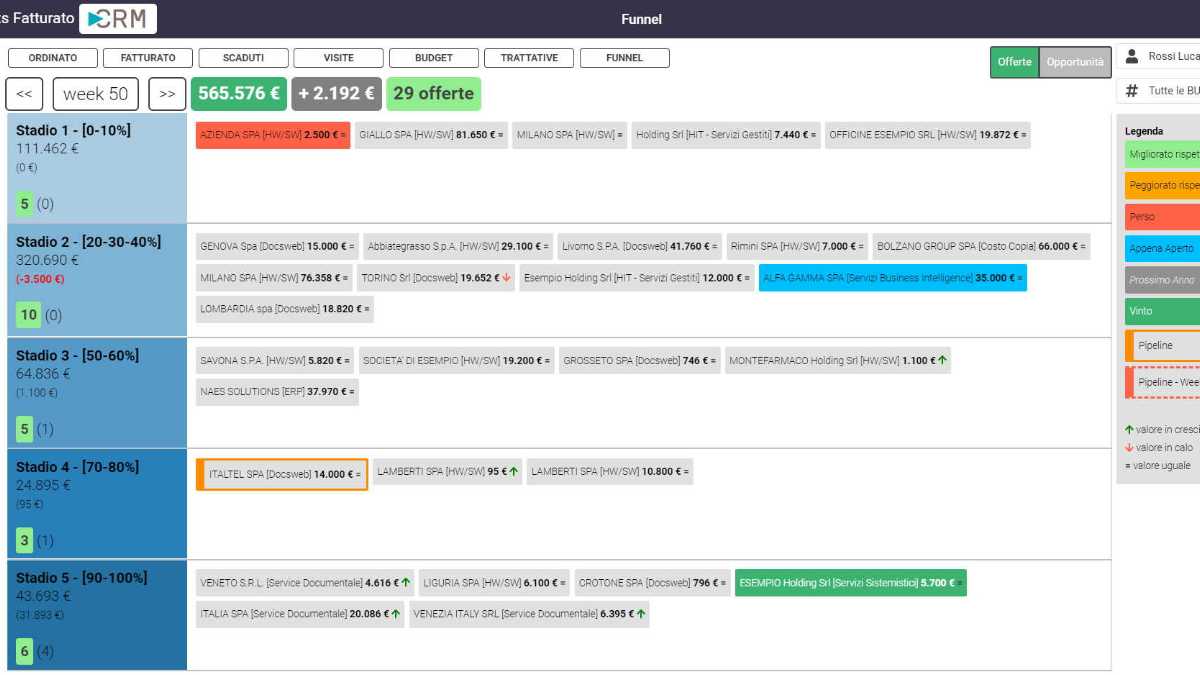Click green arrow on VENETO S.R.L. offer

coord(406,583)
